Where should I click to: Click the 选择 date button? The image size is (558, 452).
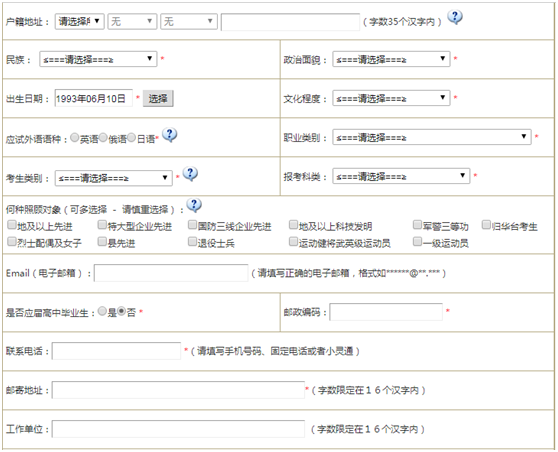click(158, 99)
